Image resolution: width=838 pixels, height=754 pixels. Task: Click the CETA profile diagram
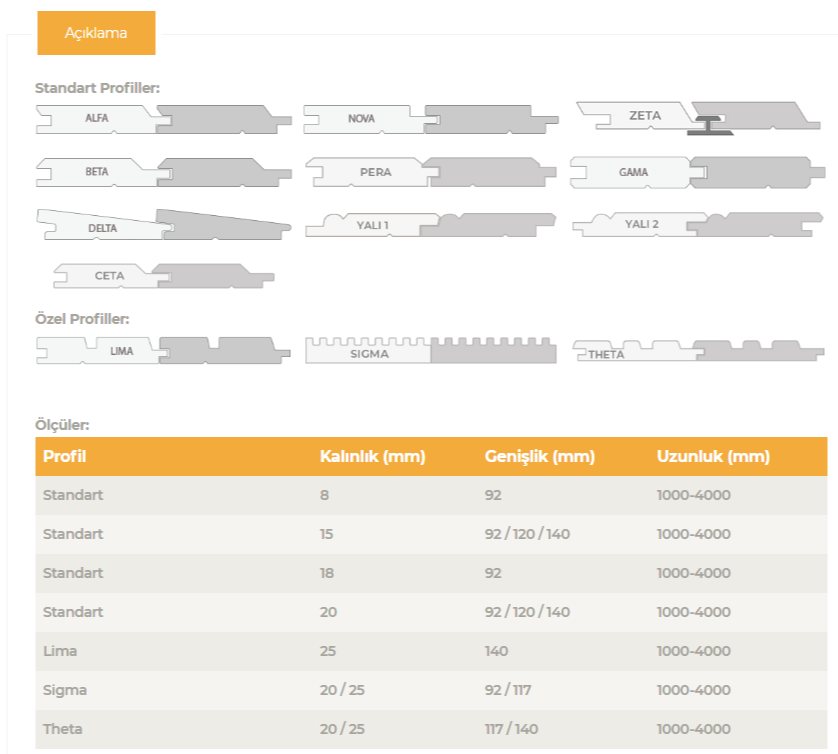[164, 276]
